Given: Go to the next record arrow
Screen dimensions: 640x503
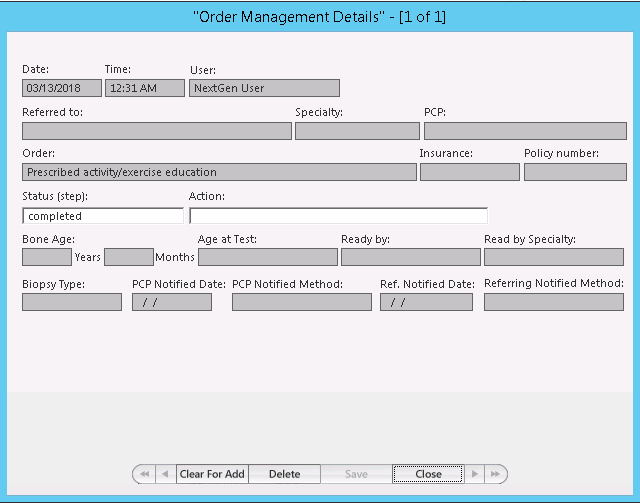Looking at the screenshot, I should (x=474, y=474).
